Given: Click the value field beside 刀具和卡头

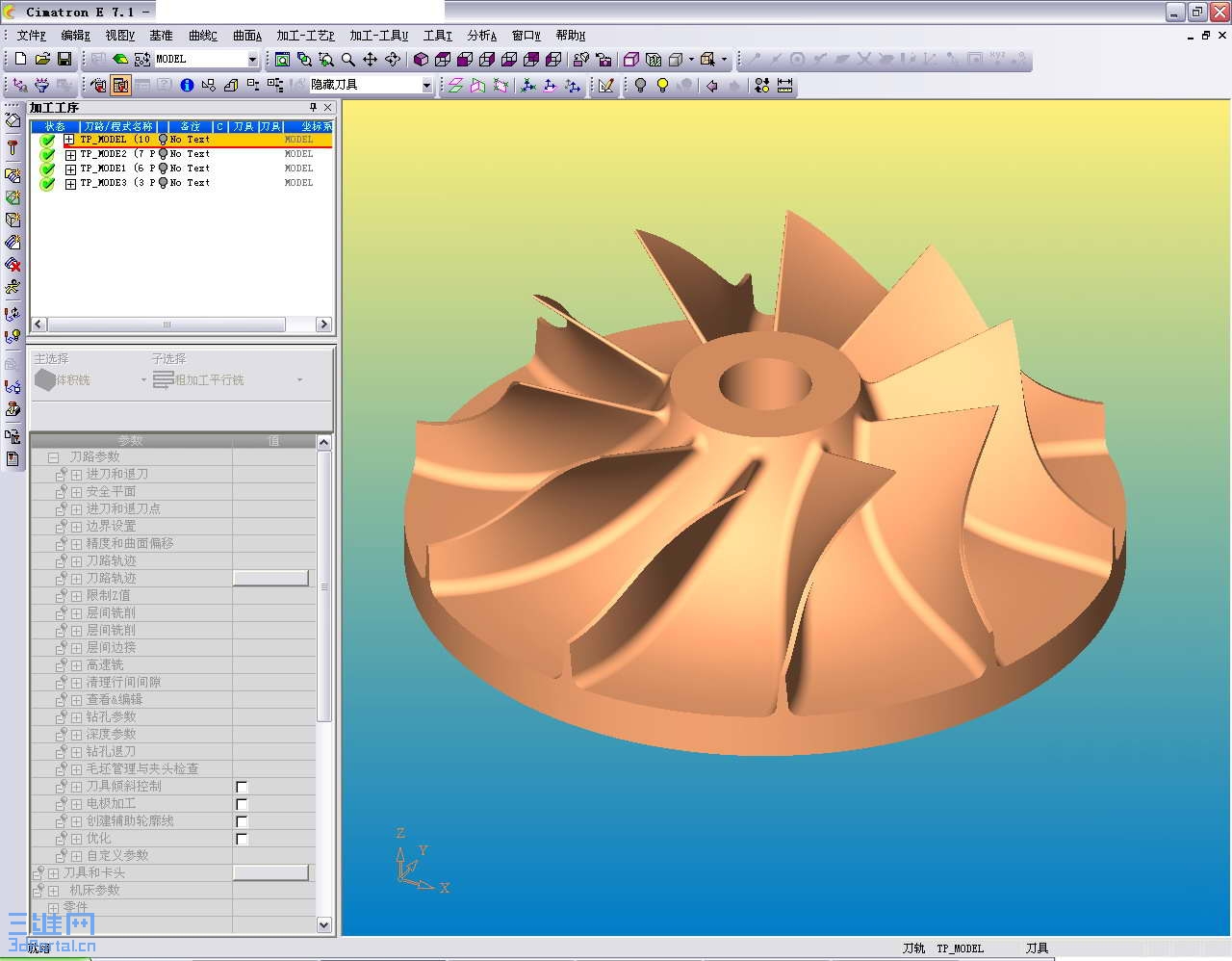Looking at the screenshot, I should point(270,872).
